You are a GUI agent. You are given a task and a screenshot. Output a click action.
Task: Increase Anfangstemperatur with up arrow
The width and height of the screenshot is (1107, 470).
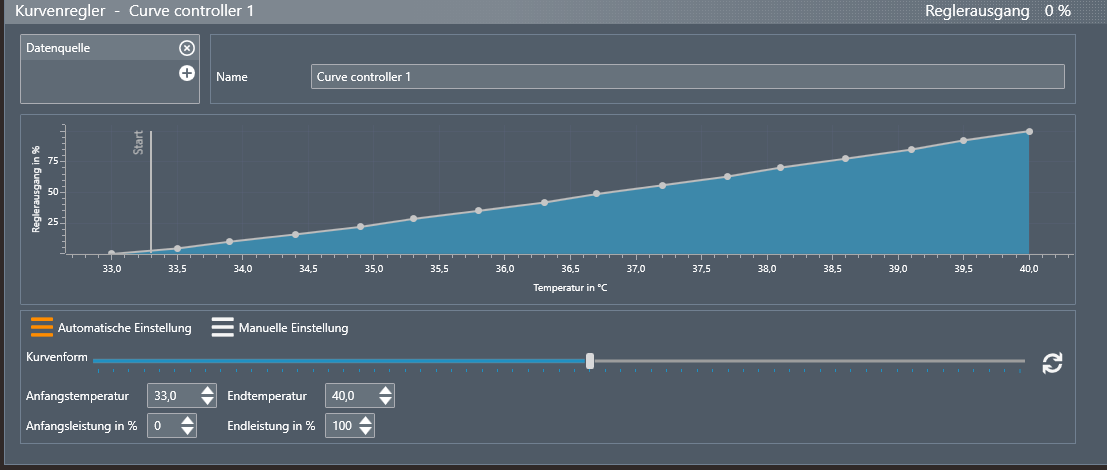[207, 390]
